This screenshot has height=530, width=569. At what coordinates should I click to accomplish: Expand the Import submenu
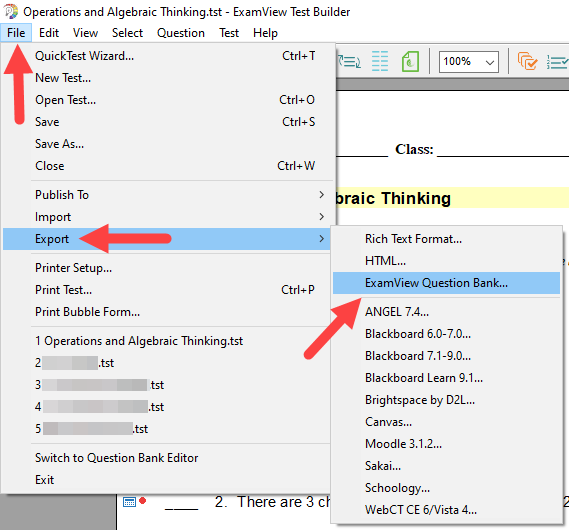(168, 217)
